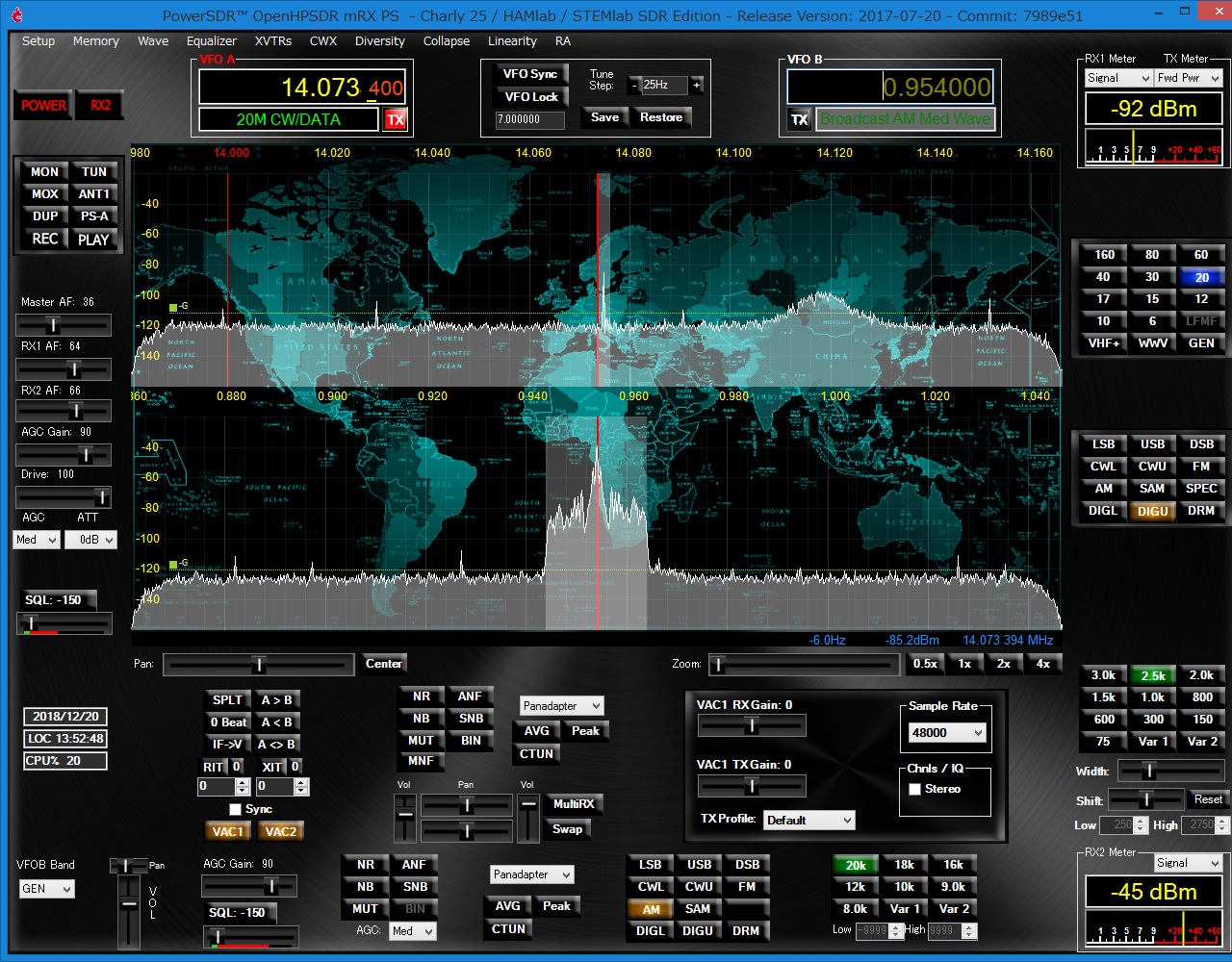1232x962 pixels.
Task: Open the RX1 Panadapter display mode dropdown
Action: click(x=562, y=706)
